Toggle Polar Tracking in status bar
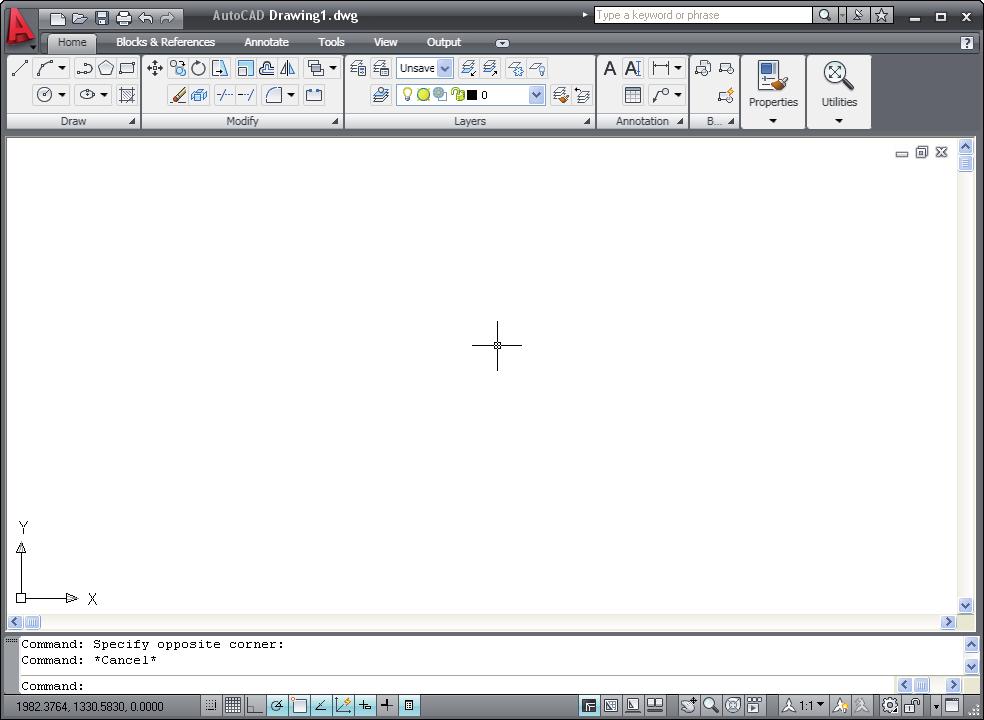The height and width of the screenshot is (720, 984). 277,706
